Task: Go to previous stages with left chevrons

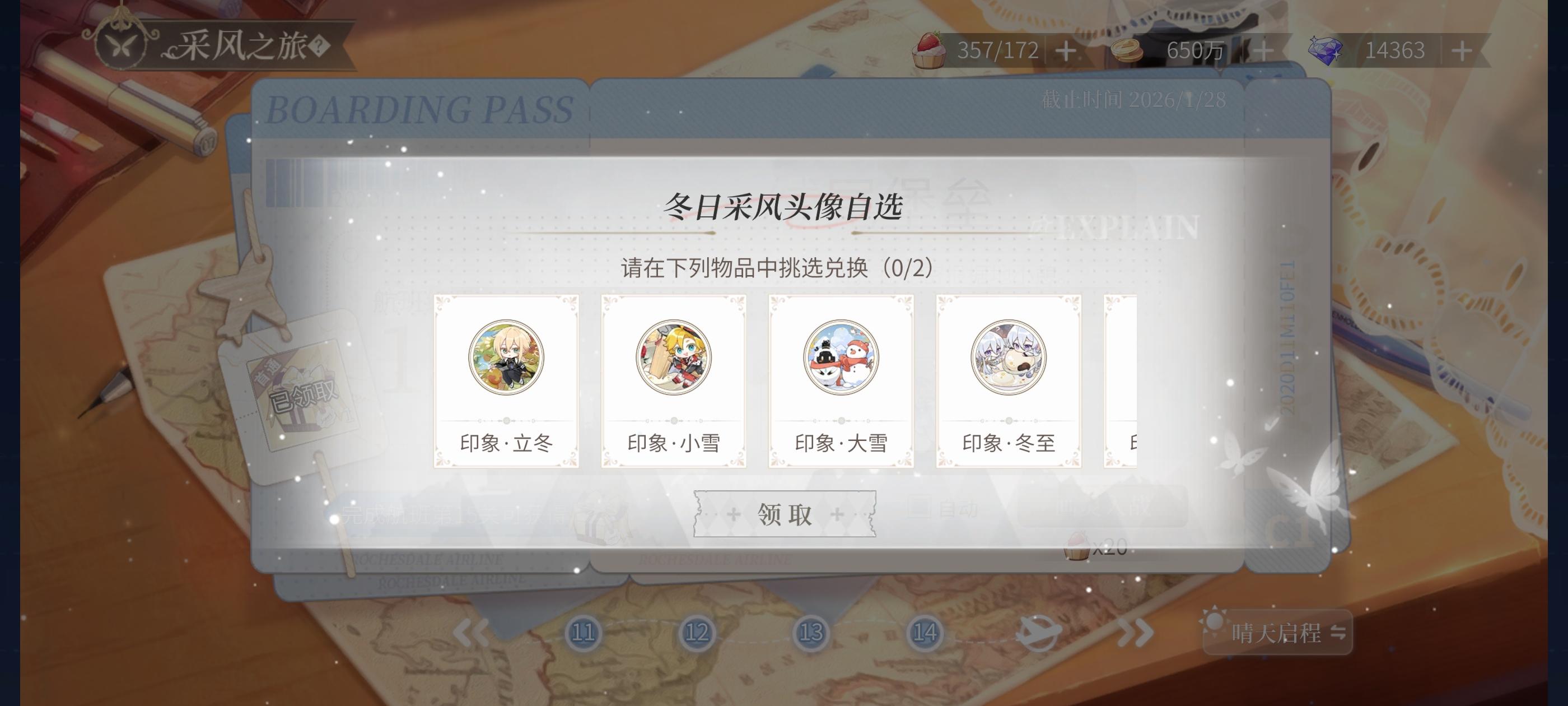Action: (x=470, y=633)
